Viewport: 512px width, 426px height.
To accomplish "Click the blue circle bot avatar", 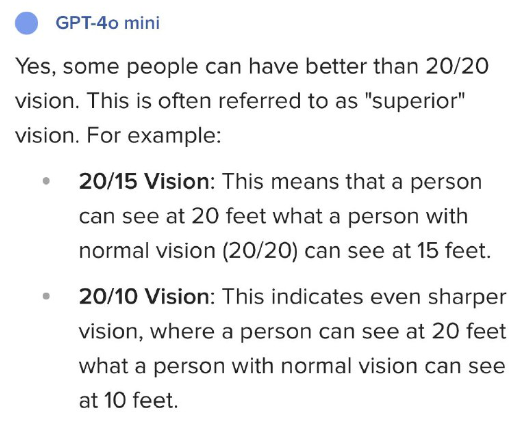I will tap(26, 23).
